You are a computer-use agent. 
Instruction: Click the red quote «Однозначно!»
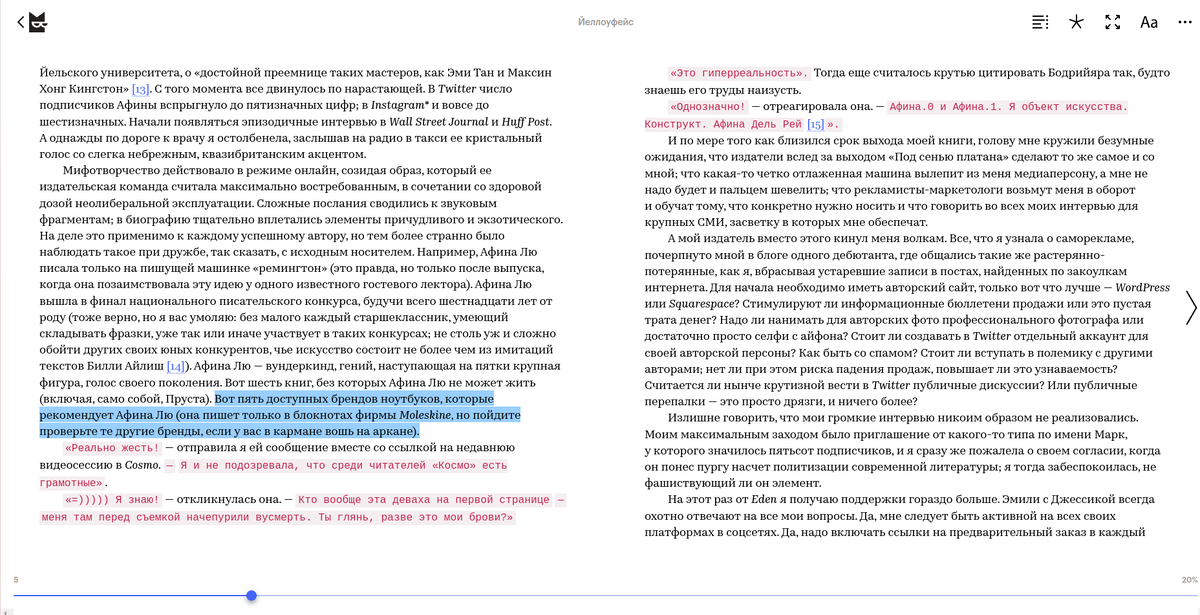point(709,106)
